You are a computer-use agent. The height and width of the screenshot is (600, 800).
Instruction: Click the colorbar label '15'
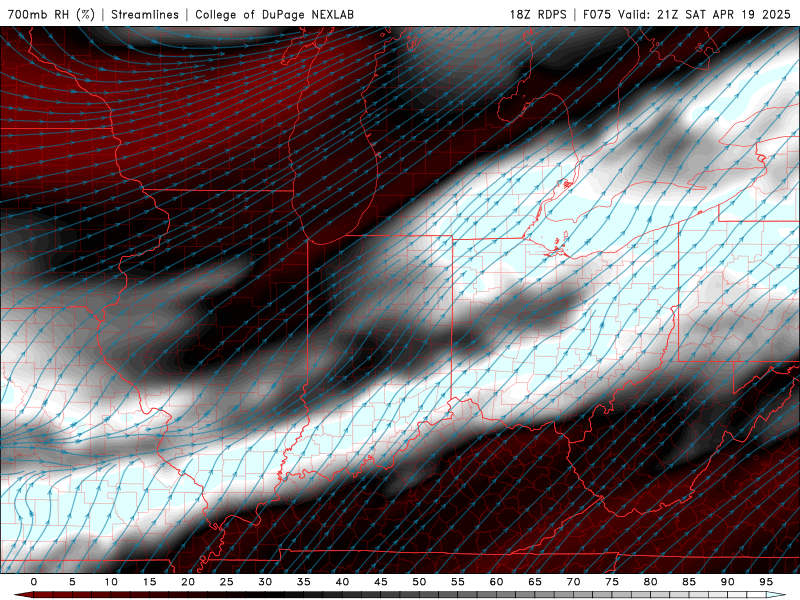(149, 582)
